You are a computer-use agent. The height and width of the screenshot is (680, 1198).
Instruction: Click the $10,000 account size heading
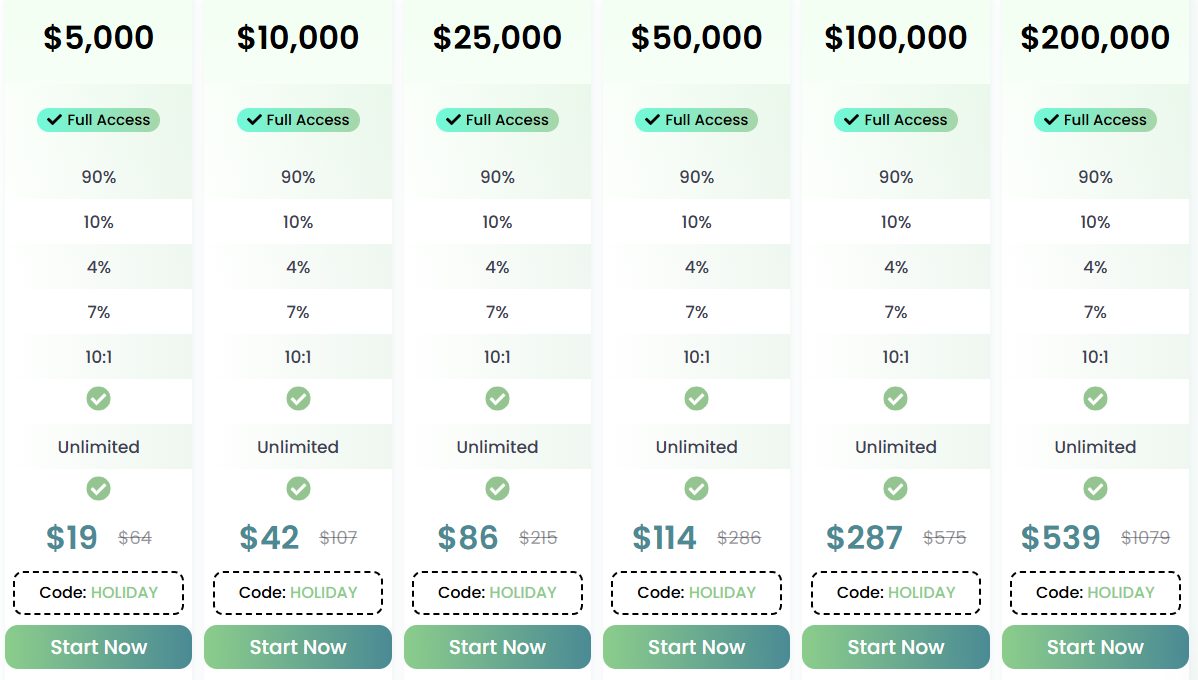298,38
